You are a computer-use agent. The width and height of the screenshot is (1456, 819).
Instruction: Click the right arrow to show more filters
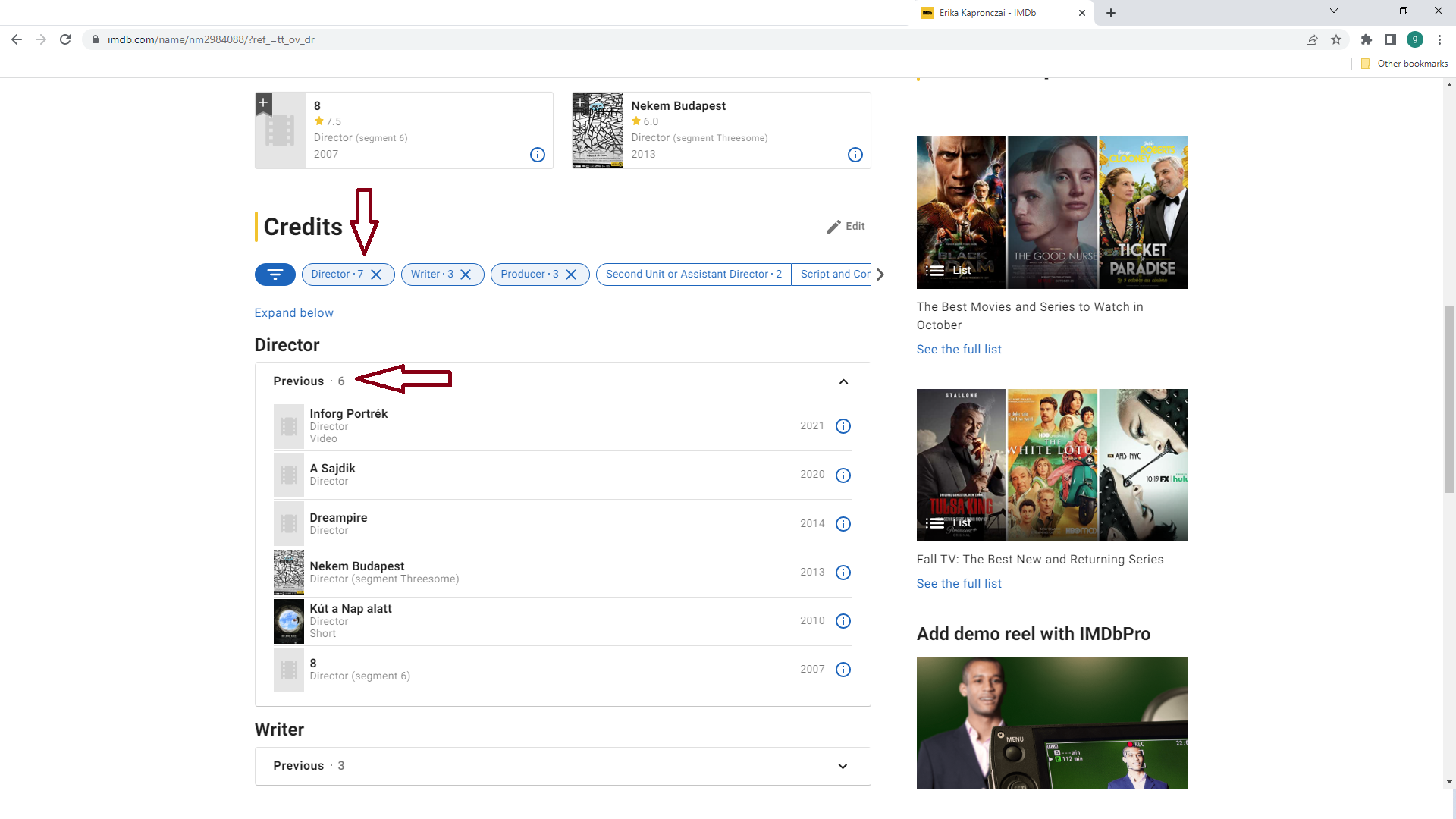pyautogui.click(x=880, y=274)
